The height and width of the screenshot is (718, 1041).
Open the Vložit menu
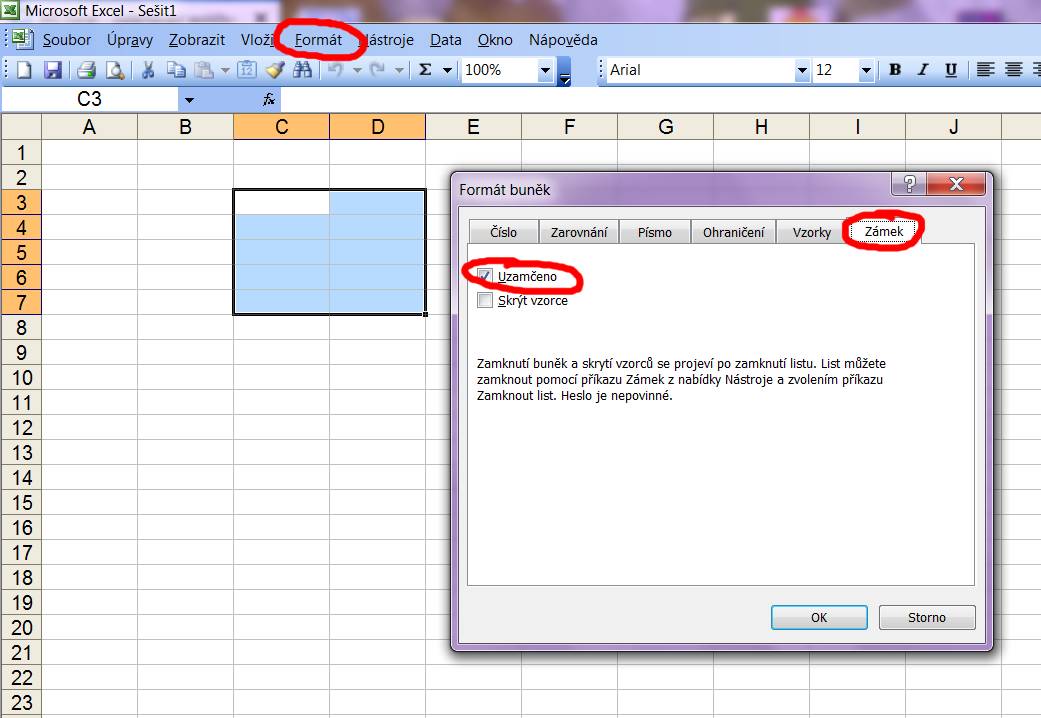258,40
